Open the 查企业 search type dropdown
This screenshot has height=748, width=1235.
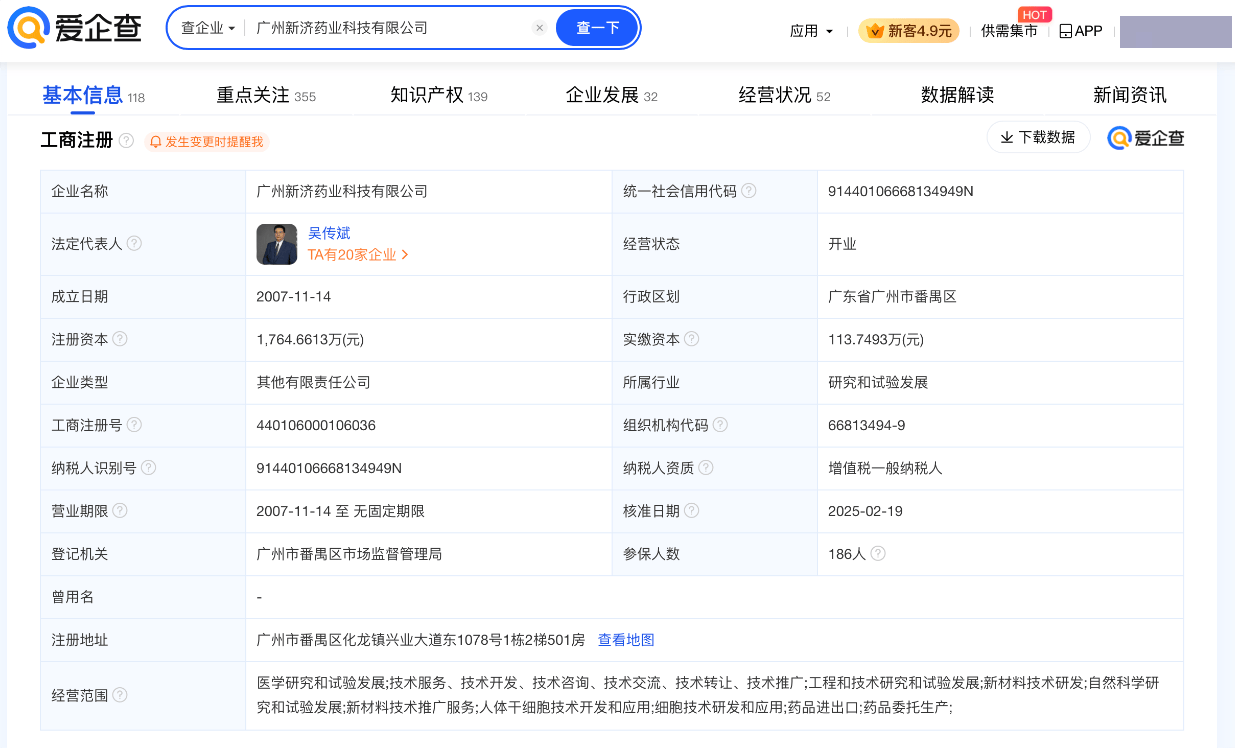(x=207, y=28)
